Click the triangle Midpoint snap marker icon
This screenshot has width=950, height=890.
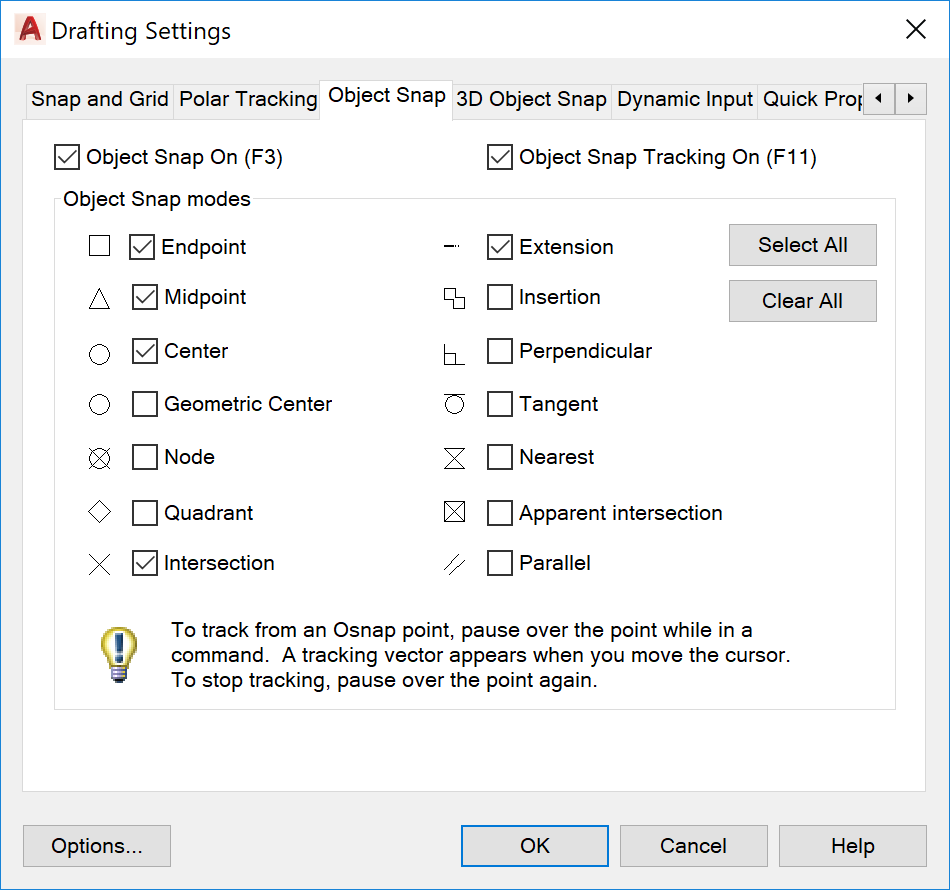click(x=99, y=299)
